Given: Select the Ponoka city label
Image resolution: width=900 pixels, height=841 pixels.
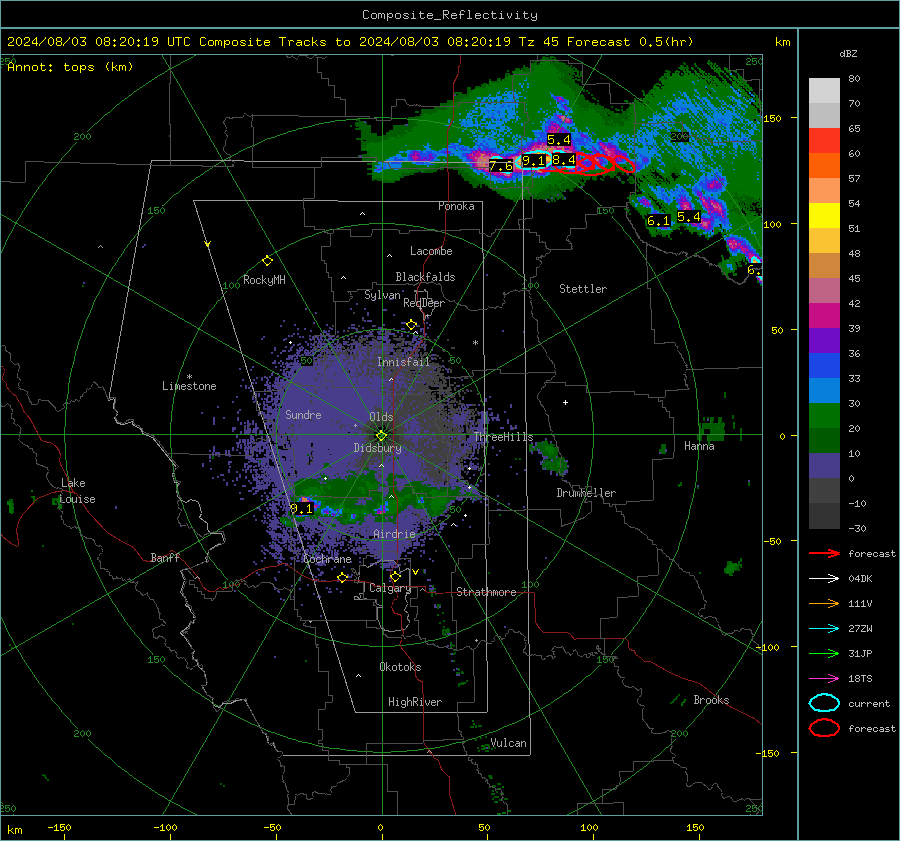Looking at the screenshot, I should [456, 206].
